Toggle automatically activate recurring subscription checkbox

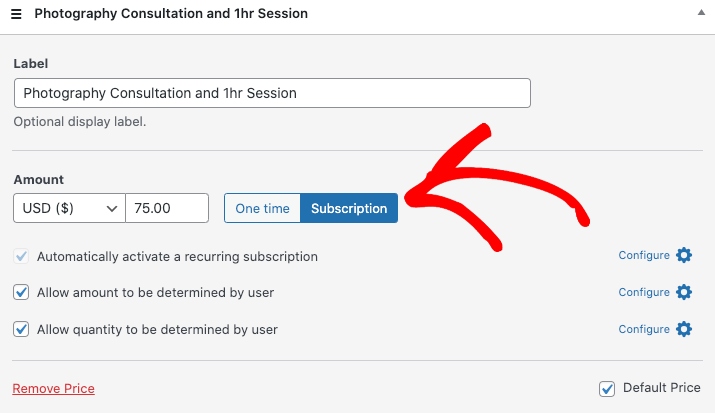21,256
